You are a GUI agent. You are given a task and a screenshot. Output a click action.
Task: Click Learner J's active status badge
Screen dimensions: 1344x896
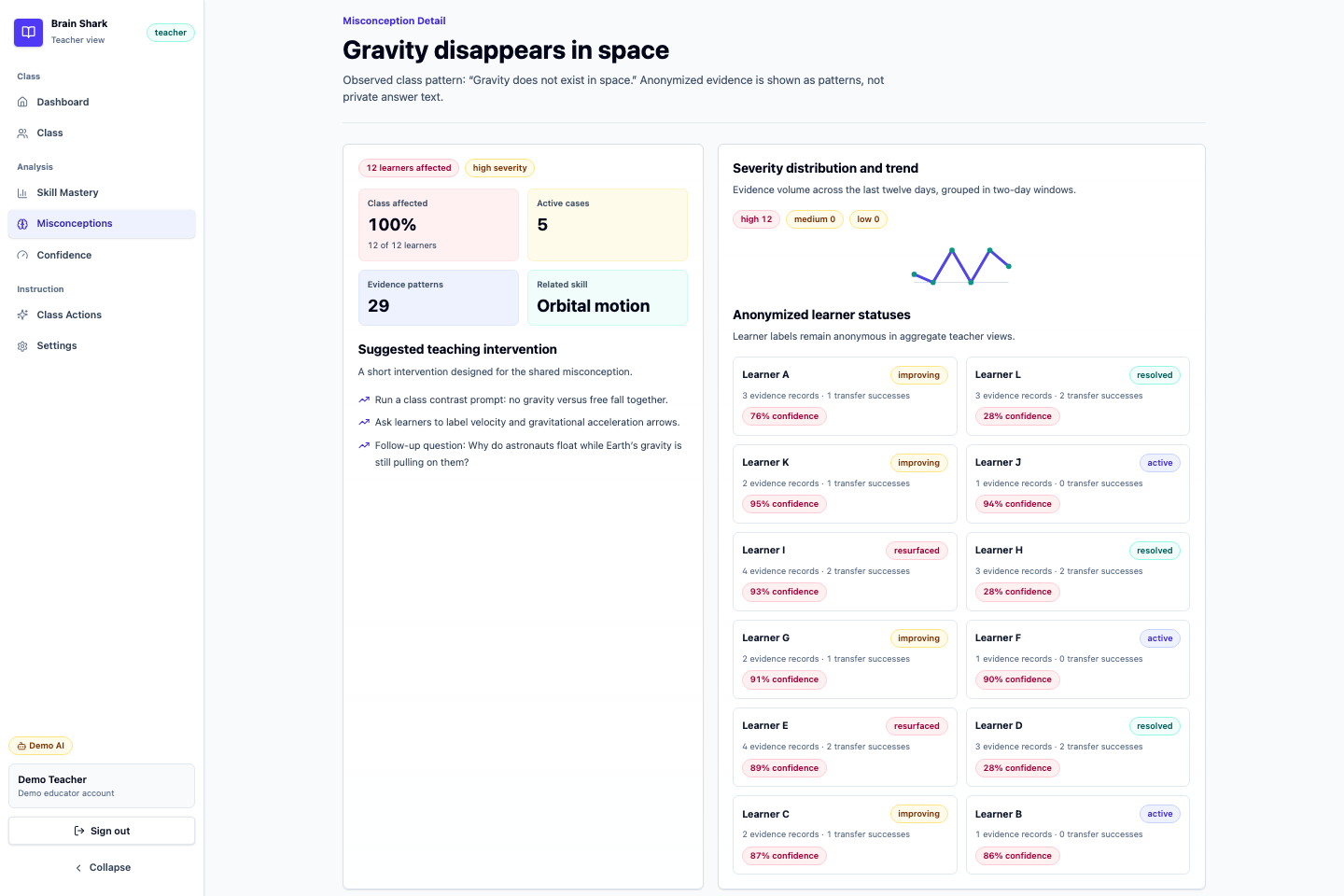click(1160, 463)
